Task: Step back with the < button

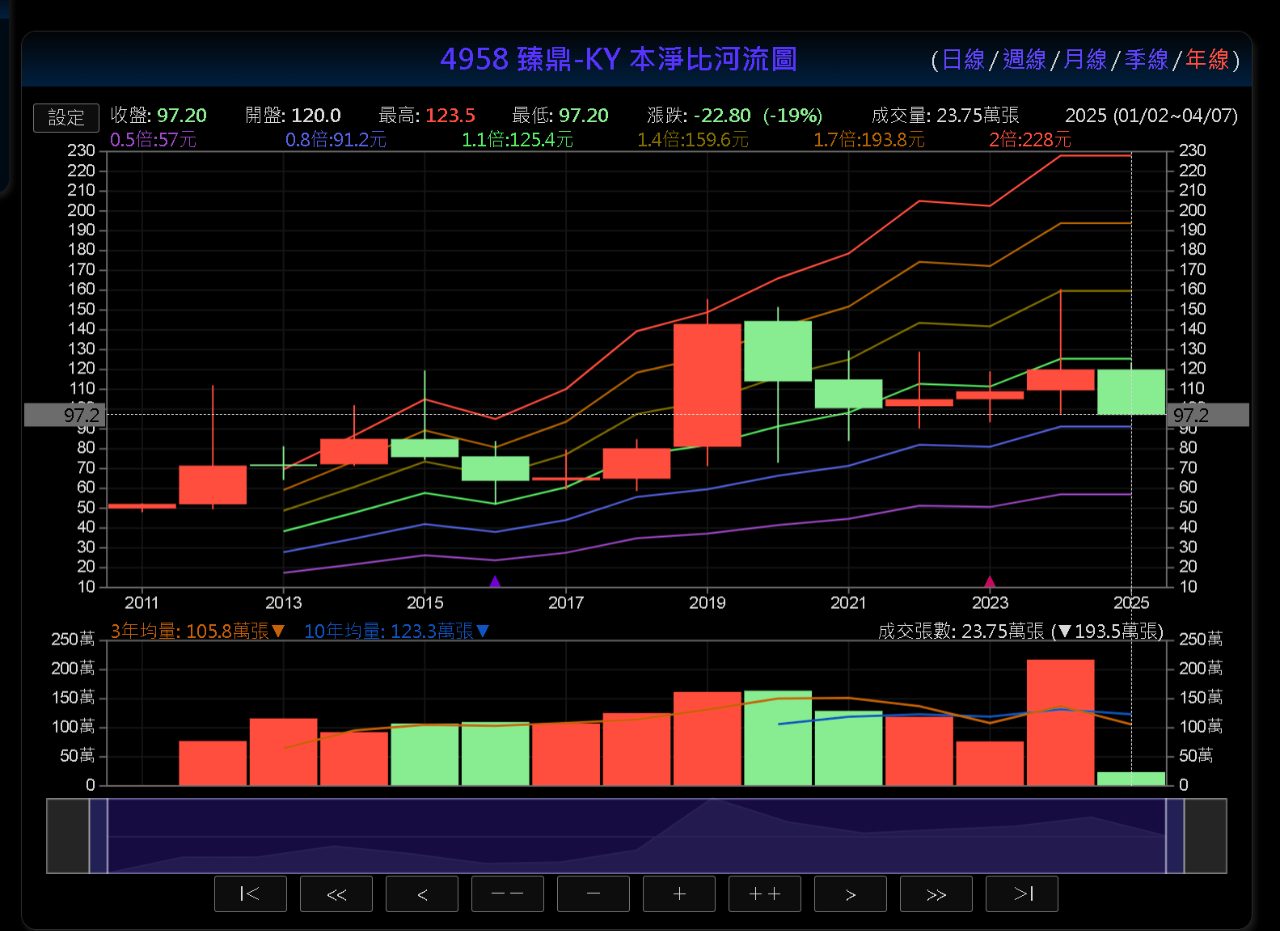Action: pyautogui.click(x=422, y=894)
